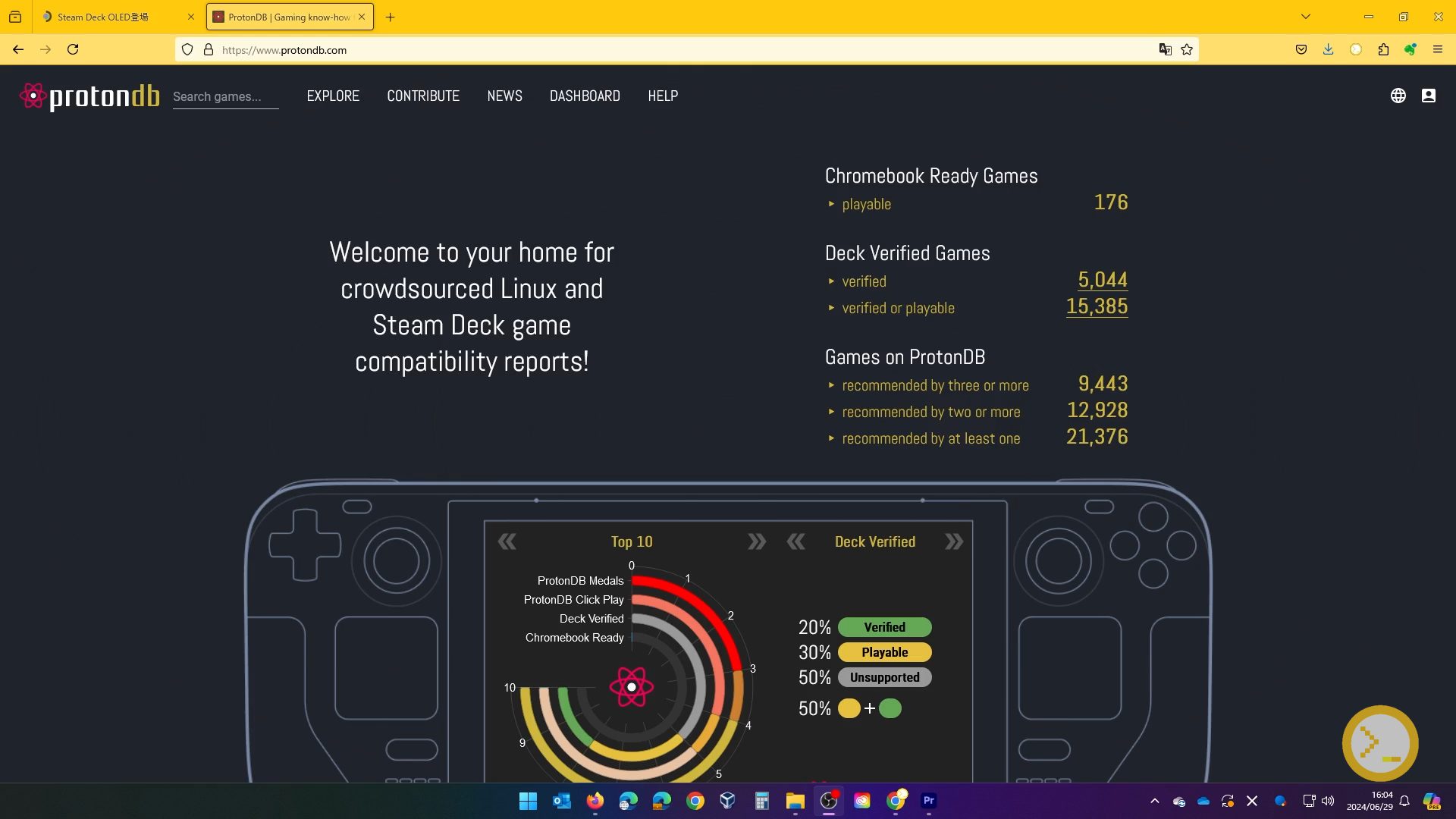
Task: Open the 5,044 verified games link
Action: point(1102,280)
